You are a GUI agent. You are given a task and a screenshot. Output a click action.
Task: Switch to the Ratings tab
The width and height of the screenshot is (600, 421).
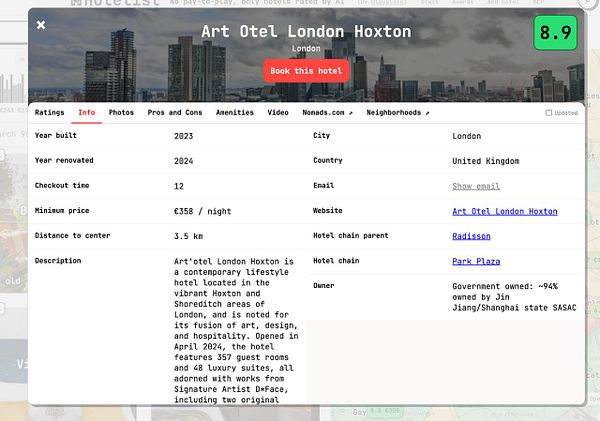(49, 113)
